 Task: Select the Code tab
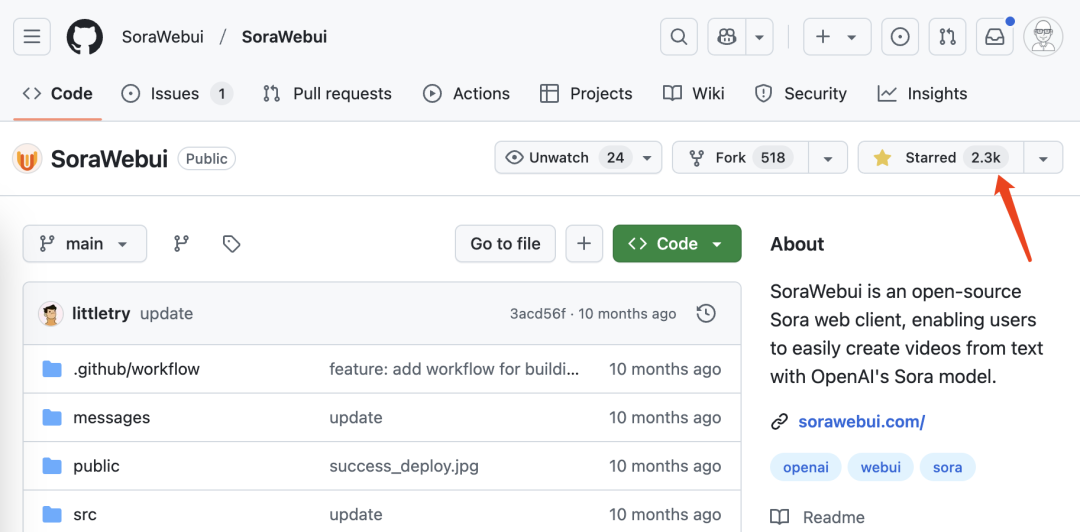(57, 94)
